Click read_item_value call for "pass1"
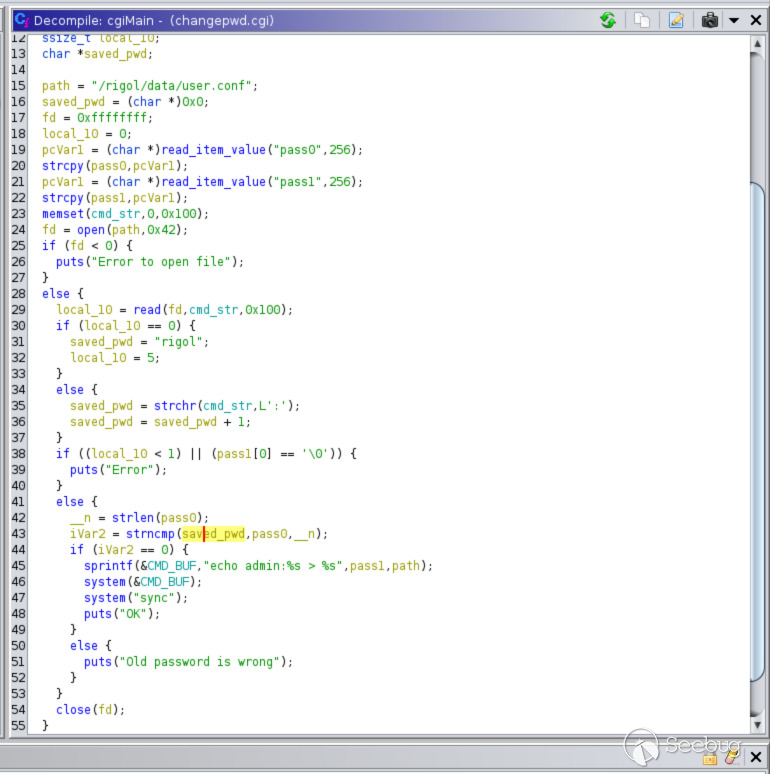Viewport: 770px width, 774px height. (x=213, y=182)
